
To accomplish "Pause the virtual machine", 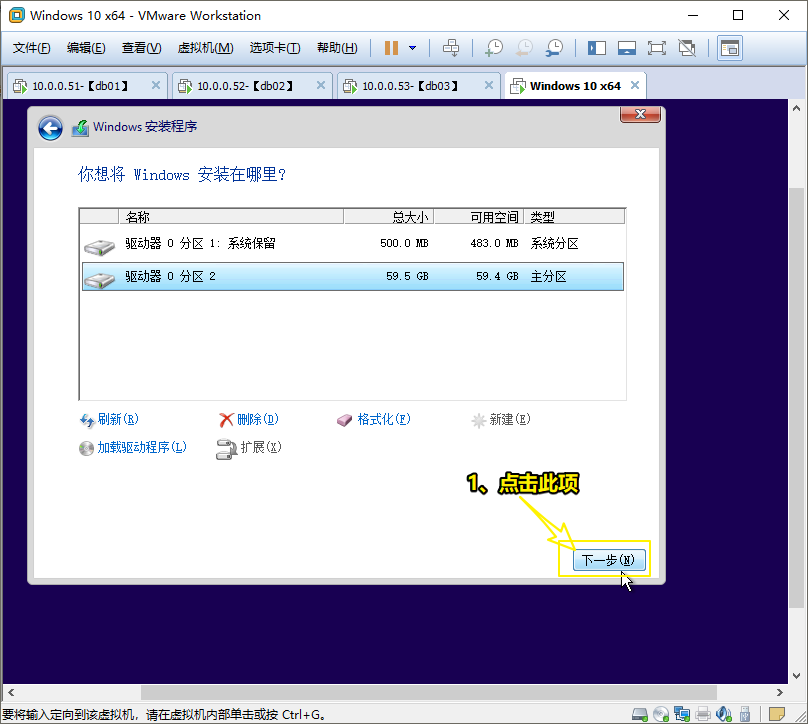I will 391,48.
